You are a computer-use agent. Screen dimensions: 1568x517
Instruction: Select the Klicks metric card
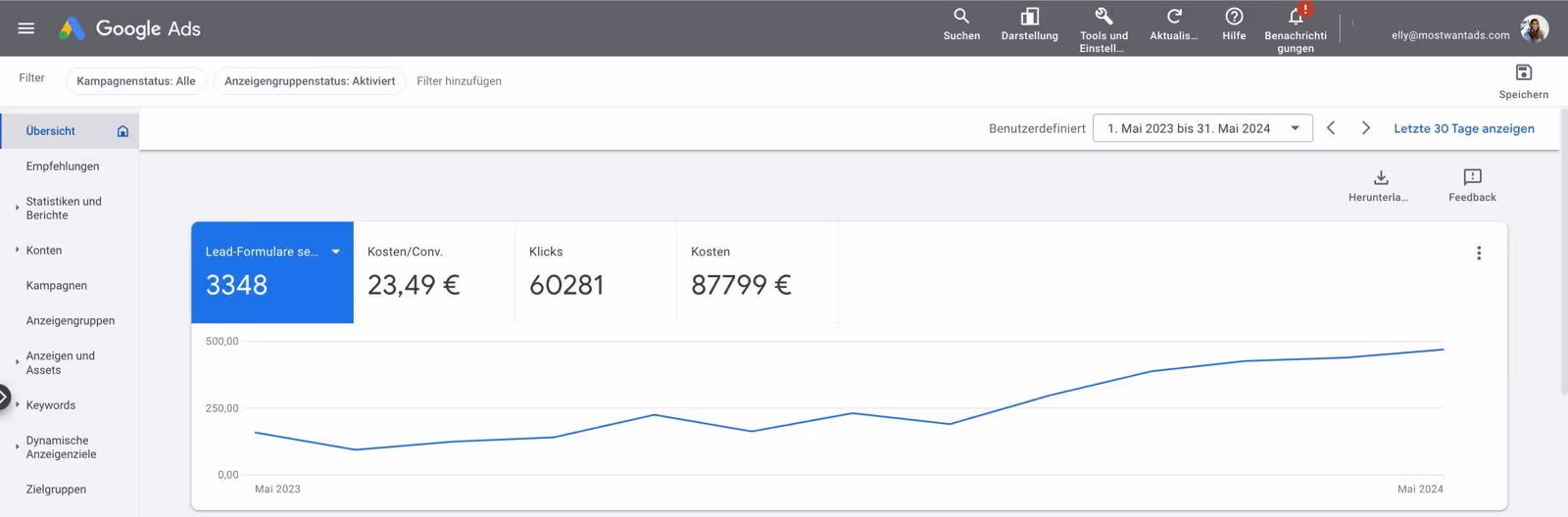tap(596, 272)
